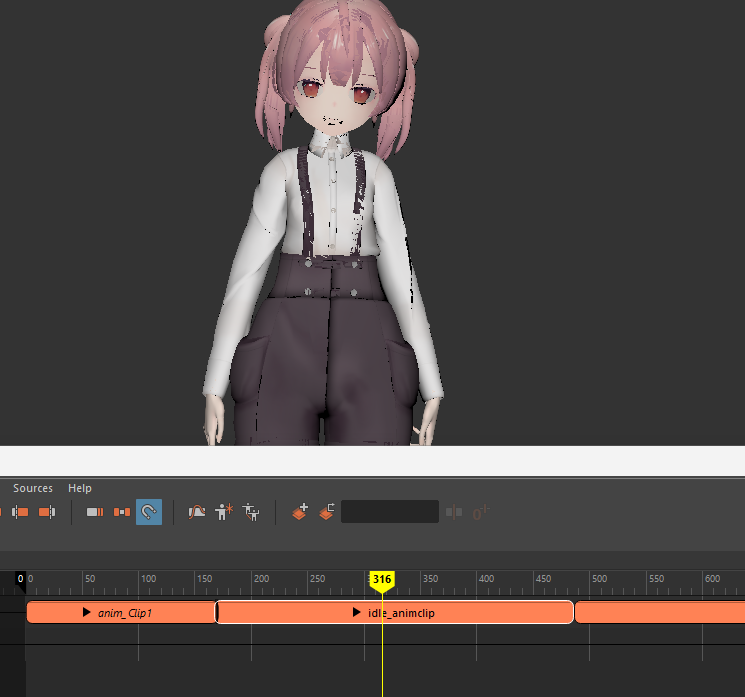The width and height of the screenshot is (745, 697).
Task: Click the dark text field in the toolbar
Action: (390, 512)
